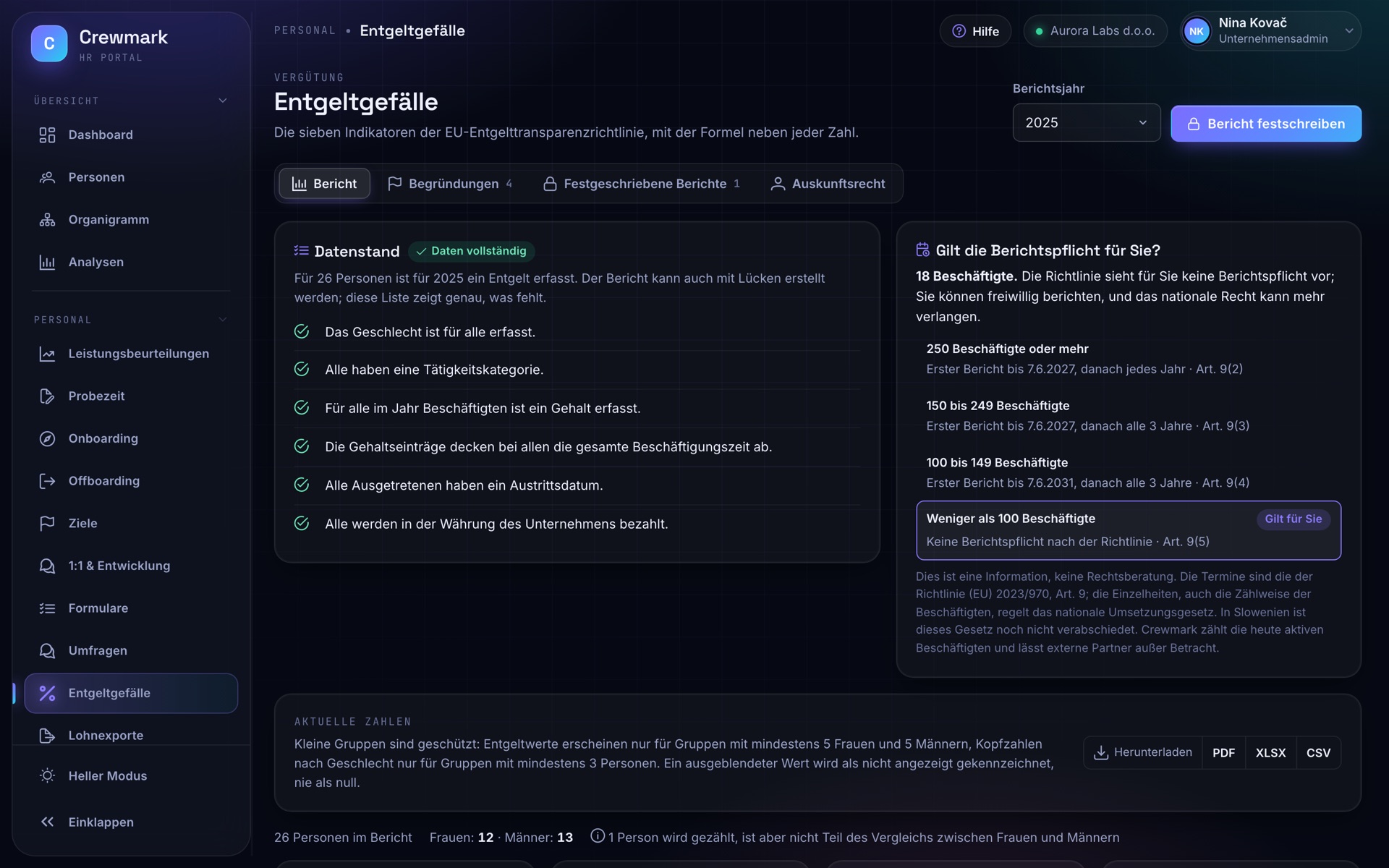Screen dimensions: 1389x868
Task: Switch to the Begründungen tab
Action: point(450,184)
